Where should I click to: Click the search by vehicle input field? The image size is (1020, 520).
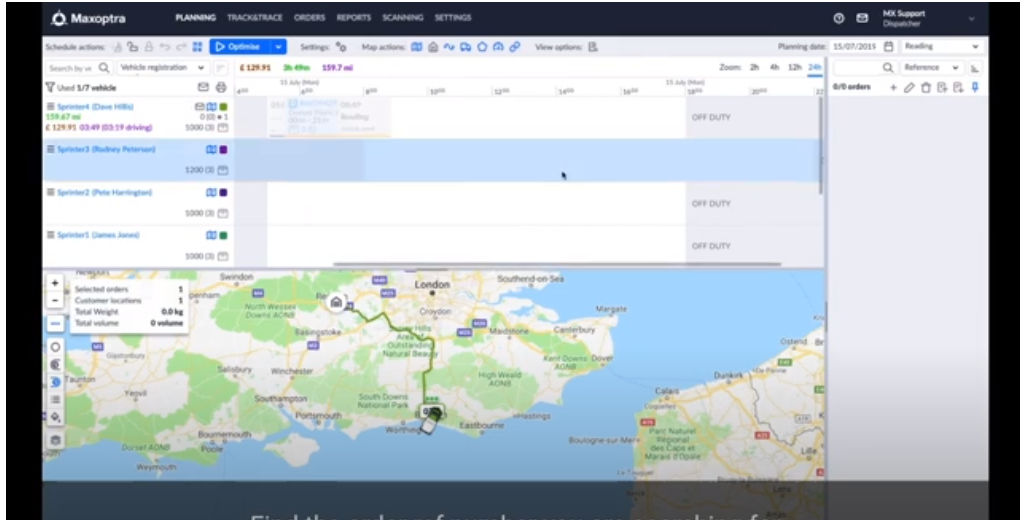pos(70,68)
